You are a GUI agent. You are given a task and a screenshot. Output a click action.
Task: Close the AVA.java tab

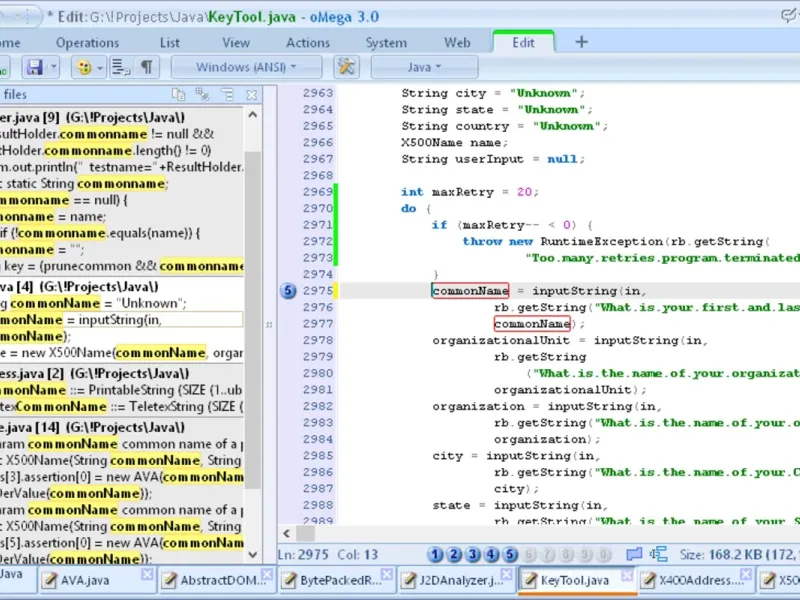point(147,574)
